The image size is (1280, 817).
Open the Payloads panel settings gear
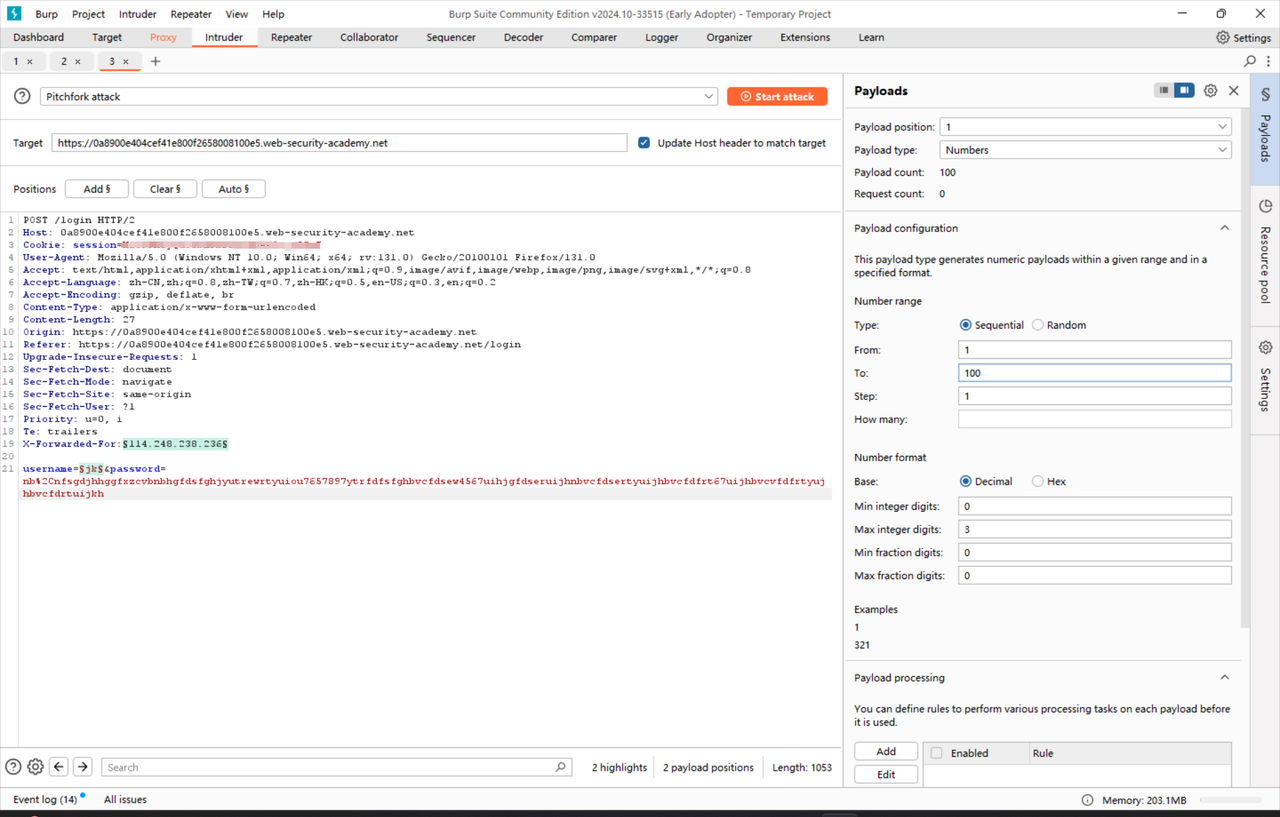(x=1210, y=90)
